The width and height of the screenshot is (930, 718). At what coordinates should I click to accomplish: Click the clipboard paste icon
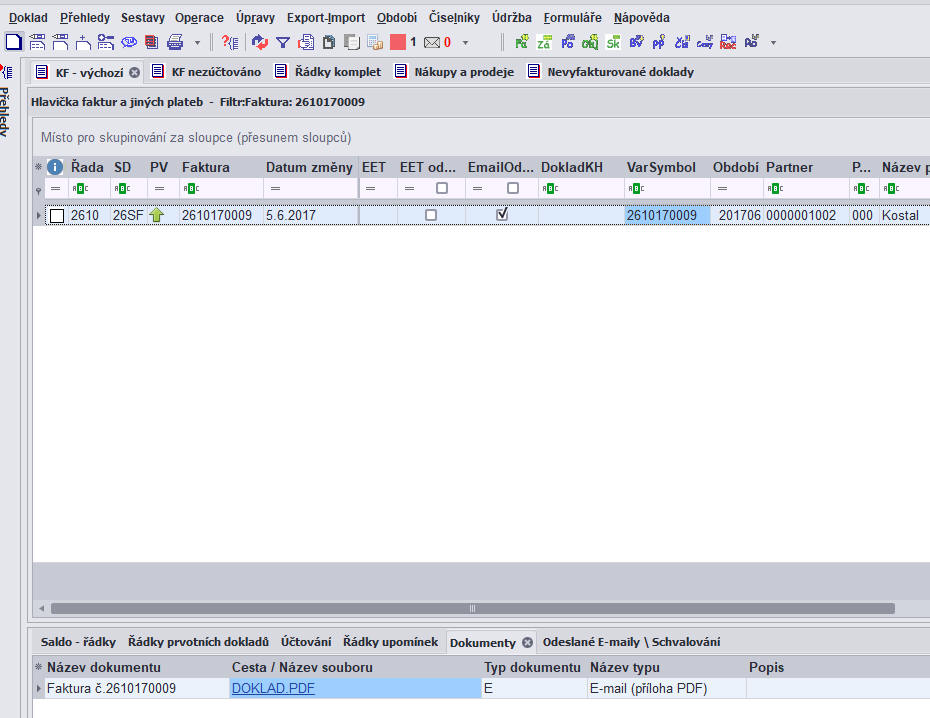(329, 42)
